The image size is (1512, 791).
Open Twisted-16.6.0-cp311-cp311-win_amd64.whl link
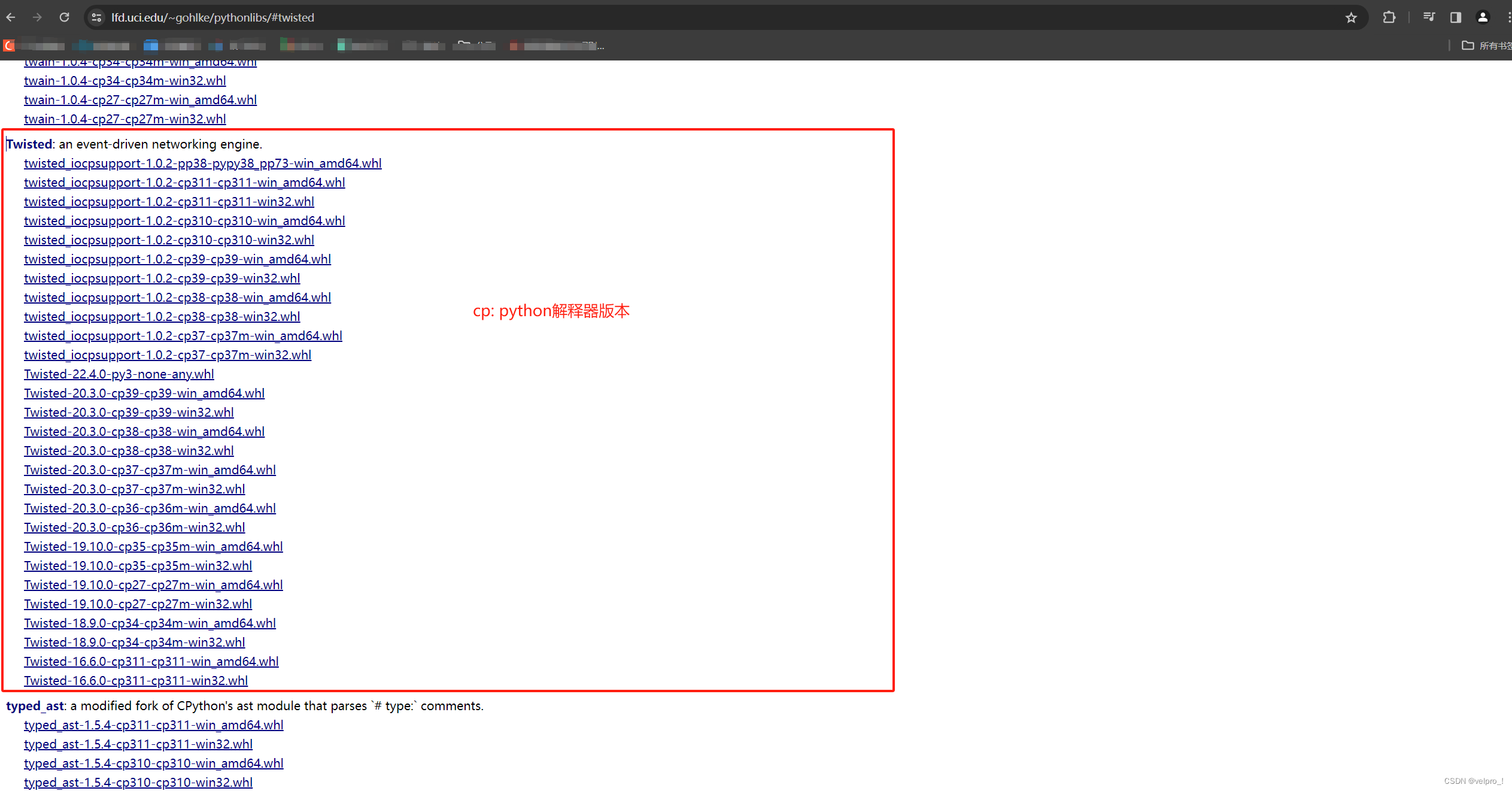pos(151,661)
